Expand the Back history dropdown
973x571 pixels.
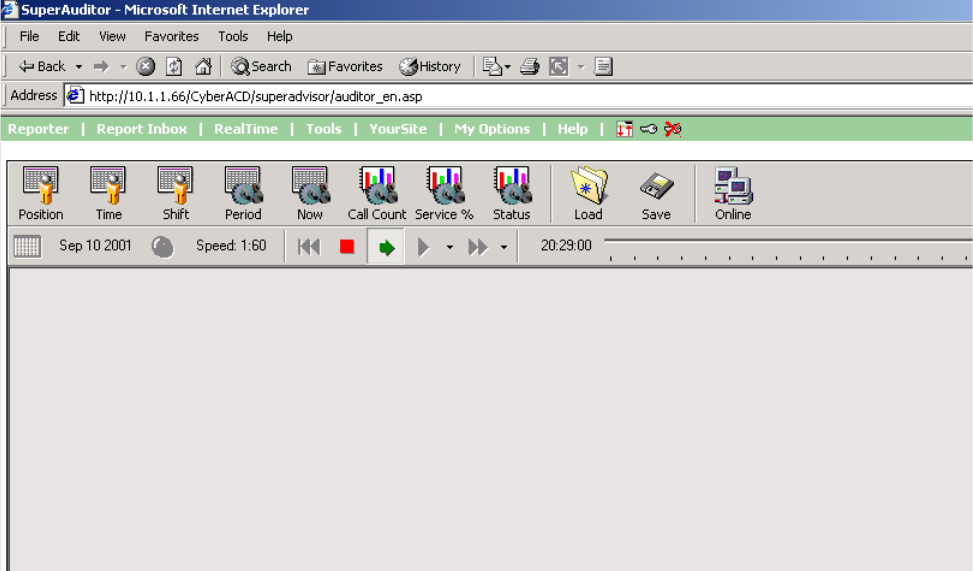tap(79, 66)
